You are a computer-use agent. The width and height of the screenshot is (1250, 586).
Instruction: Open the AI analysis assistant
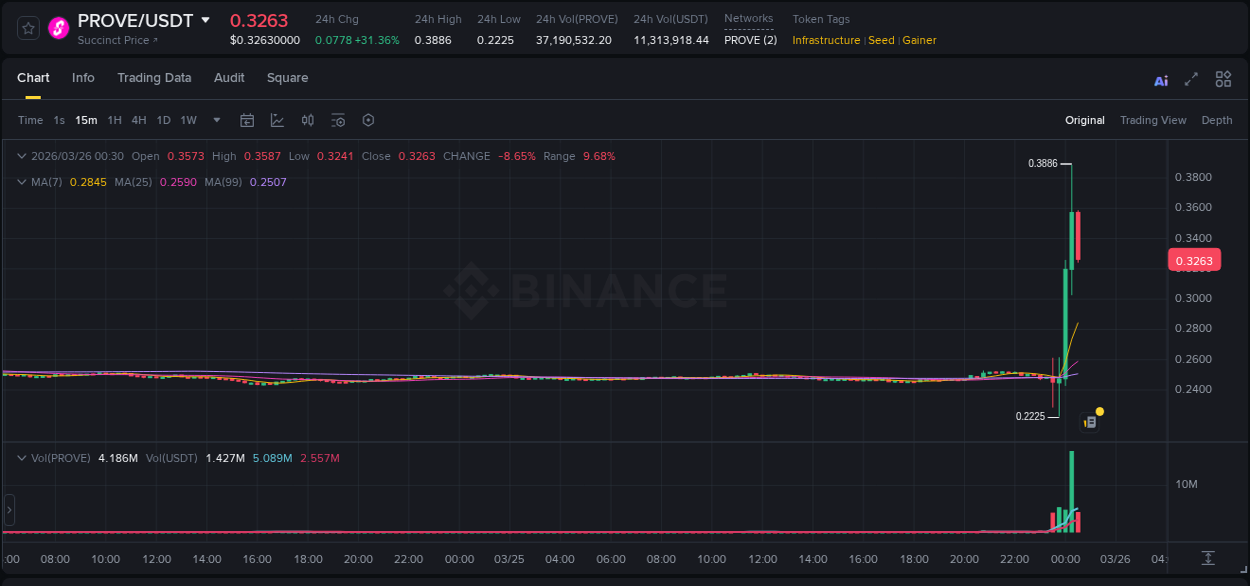point(1160,79)
